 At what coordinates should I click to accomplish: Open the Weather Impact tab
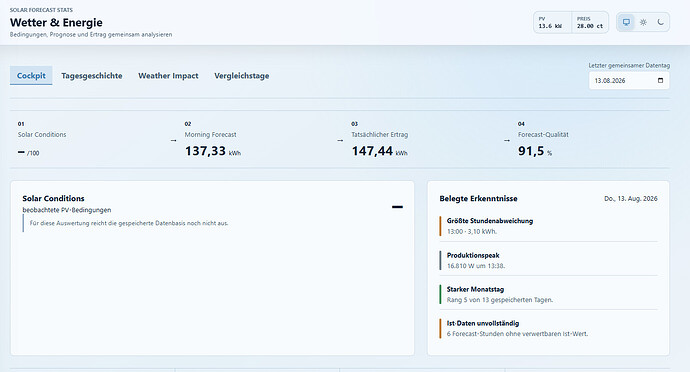(x=168, y=76)
